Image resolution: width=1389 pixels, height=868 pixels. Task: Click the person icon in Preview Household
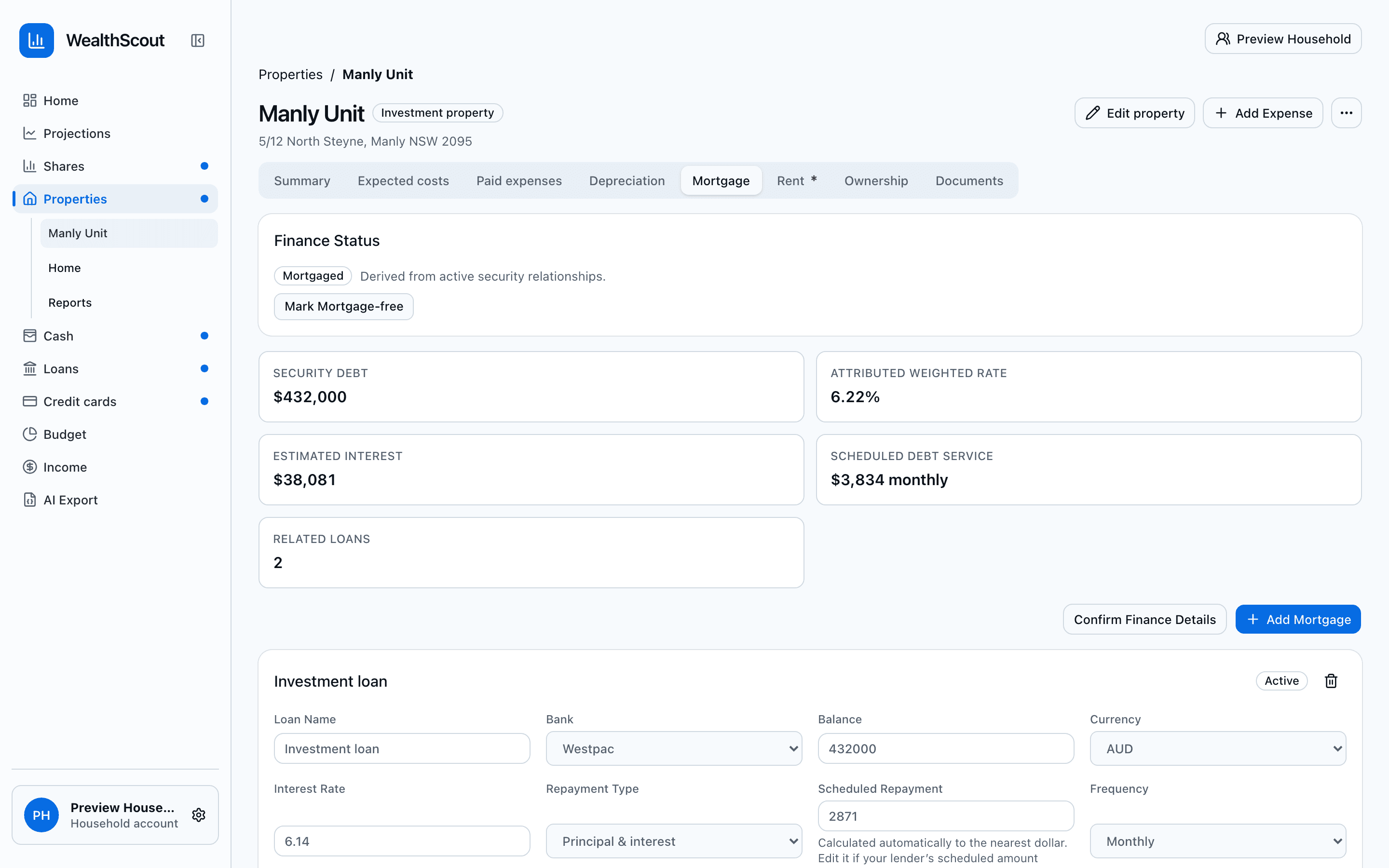(1223, 39)
